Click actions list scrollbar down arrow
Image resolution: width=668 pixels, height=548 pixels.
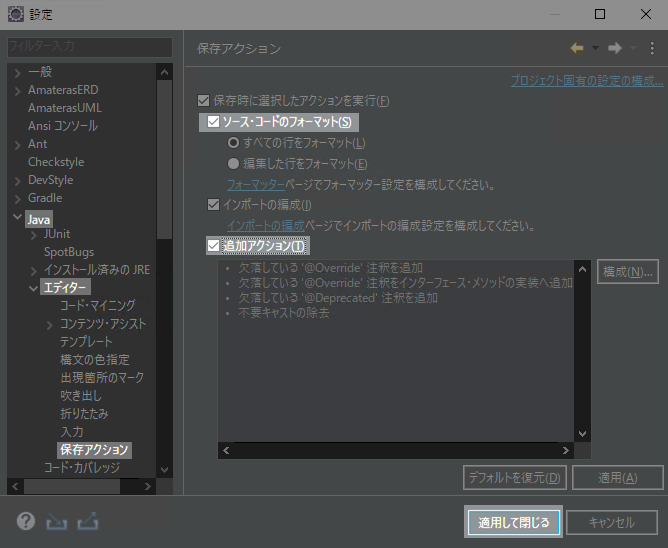(582, 434)
